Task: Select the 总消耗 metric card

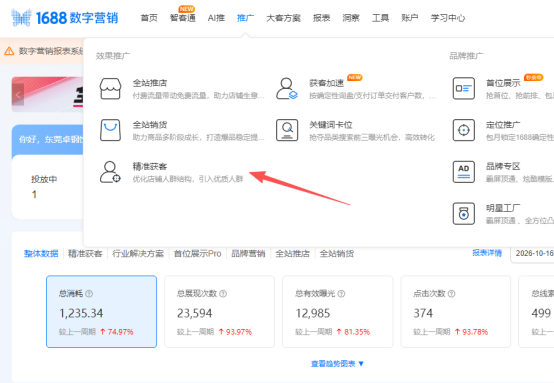Action: [101, 312]
